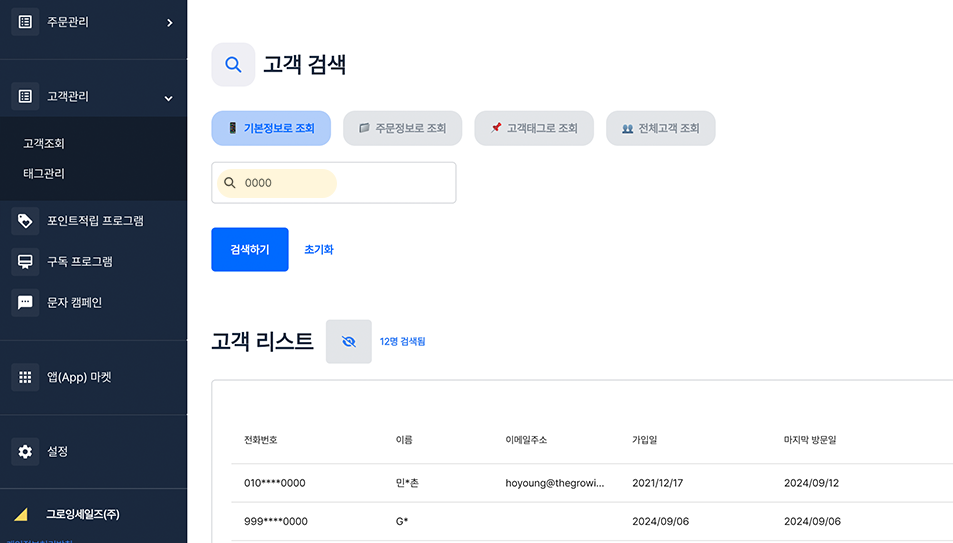The image size is (953, 543).
Task: Open 태그관리 in the sidebar submenu
Action: pyautogui.click(x=44, y=174)
